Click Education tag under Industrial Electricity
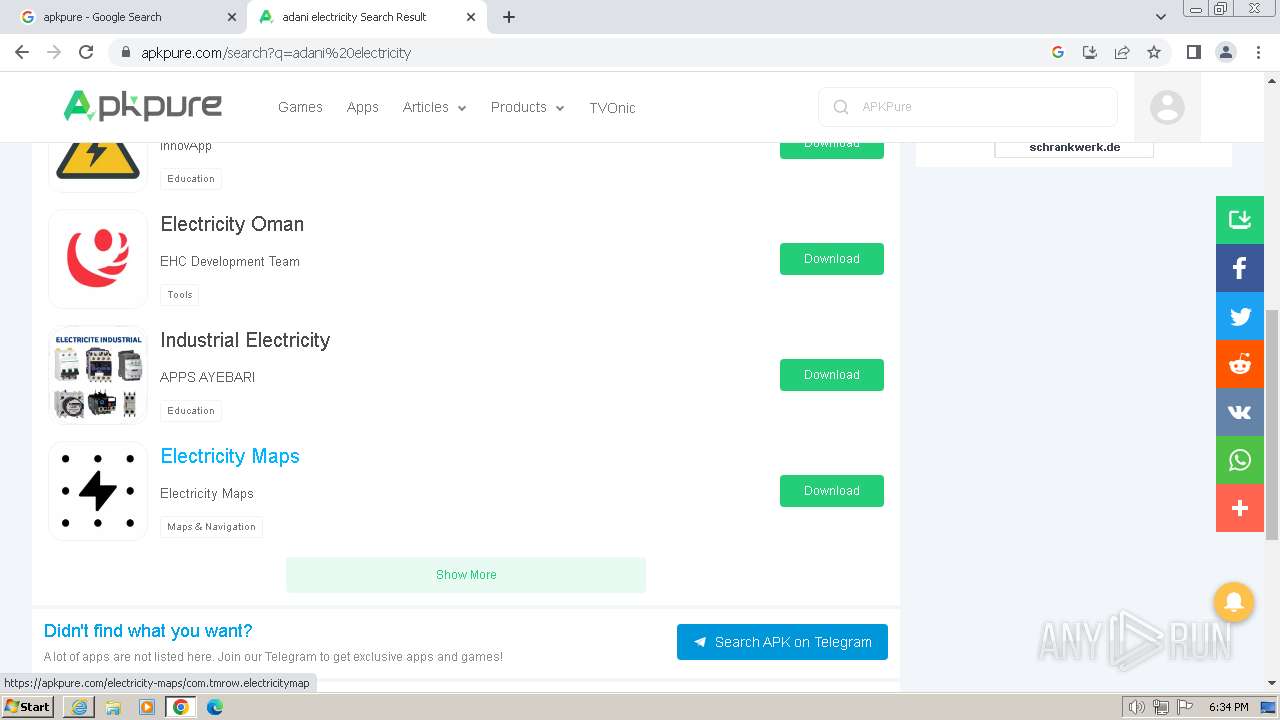This screenshot has height=720, width=1280. coord(191,411)
